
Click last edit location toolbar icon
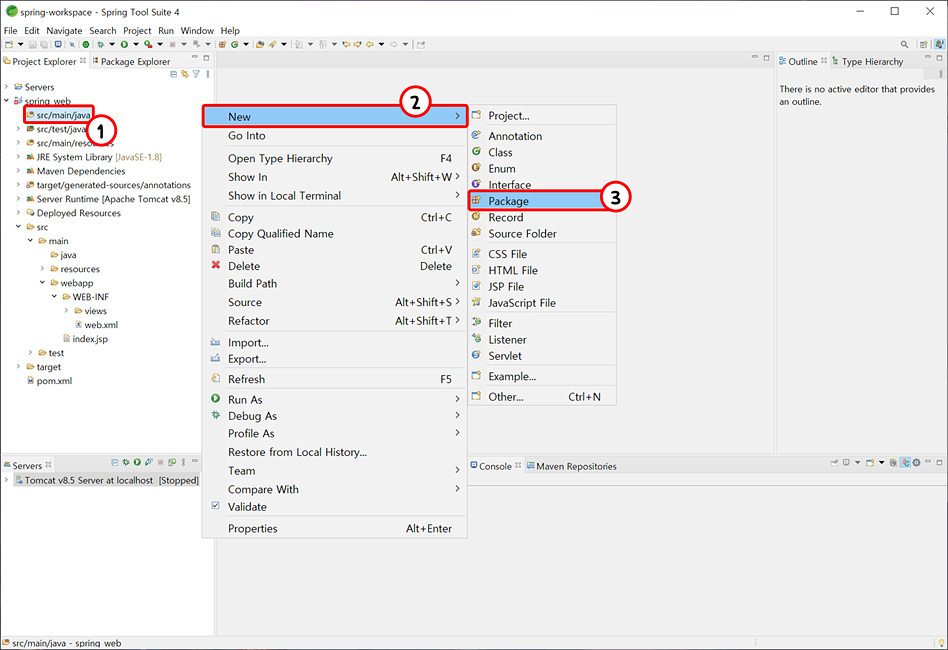[346, 44]
